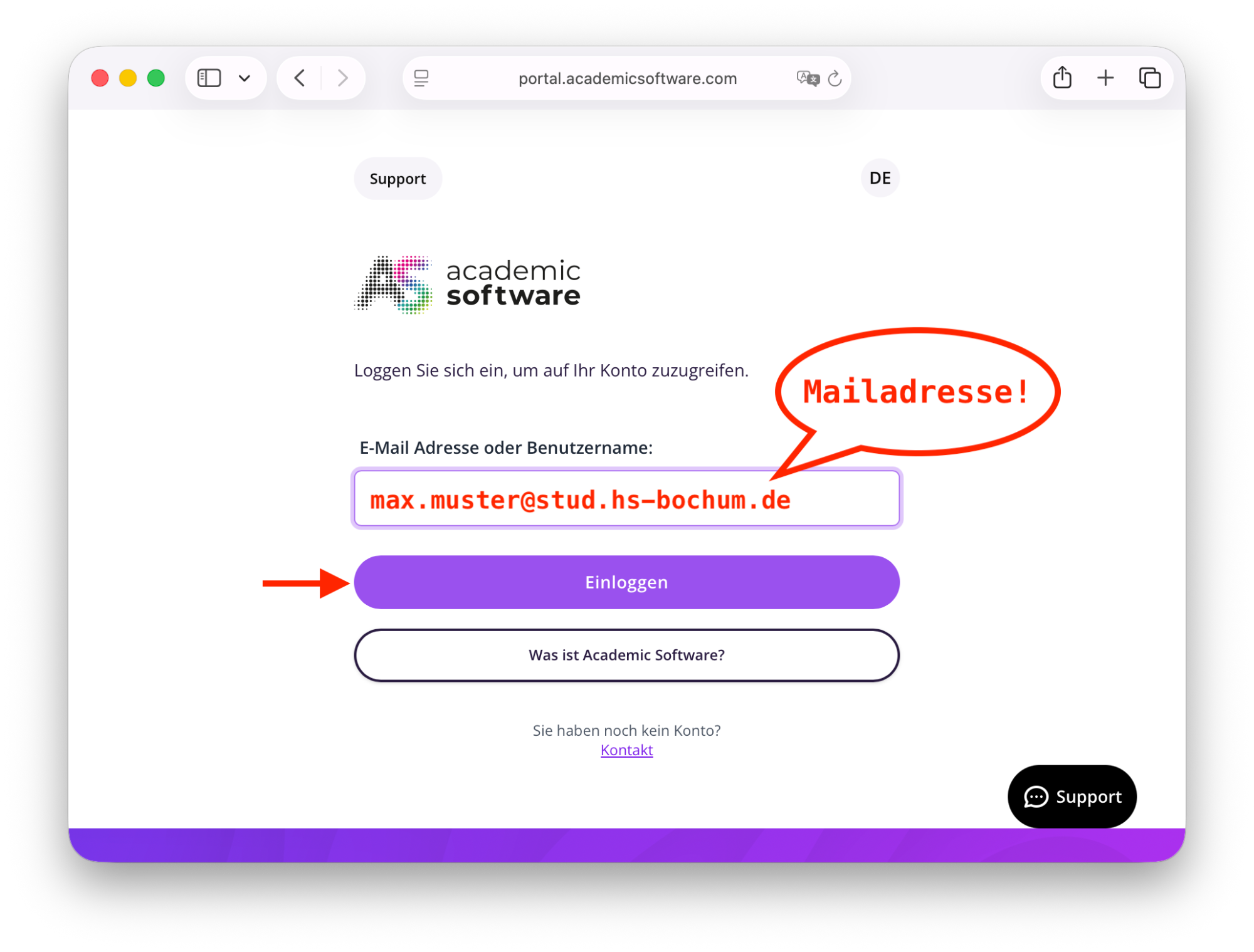The width and height of the screenshot is (1254, 952).
Task: Click the translate page icon
Action: pos(808,78)
